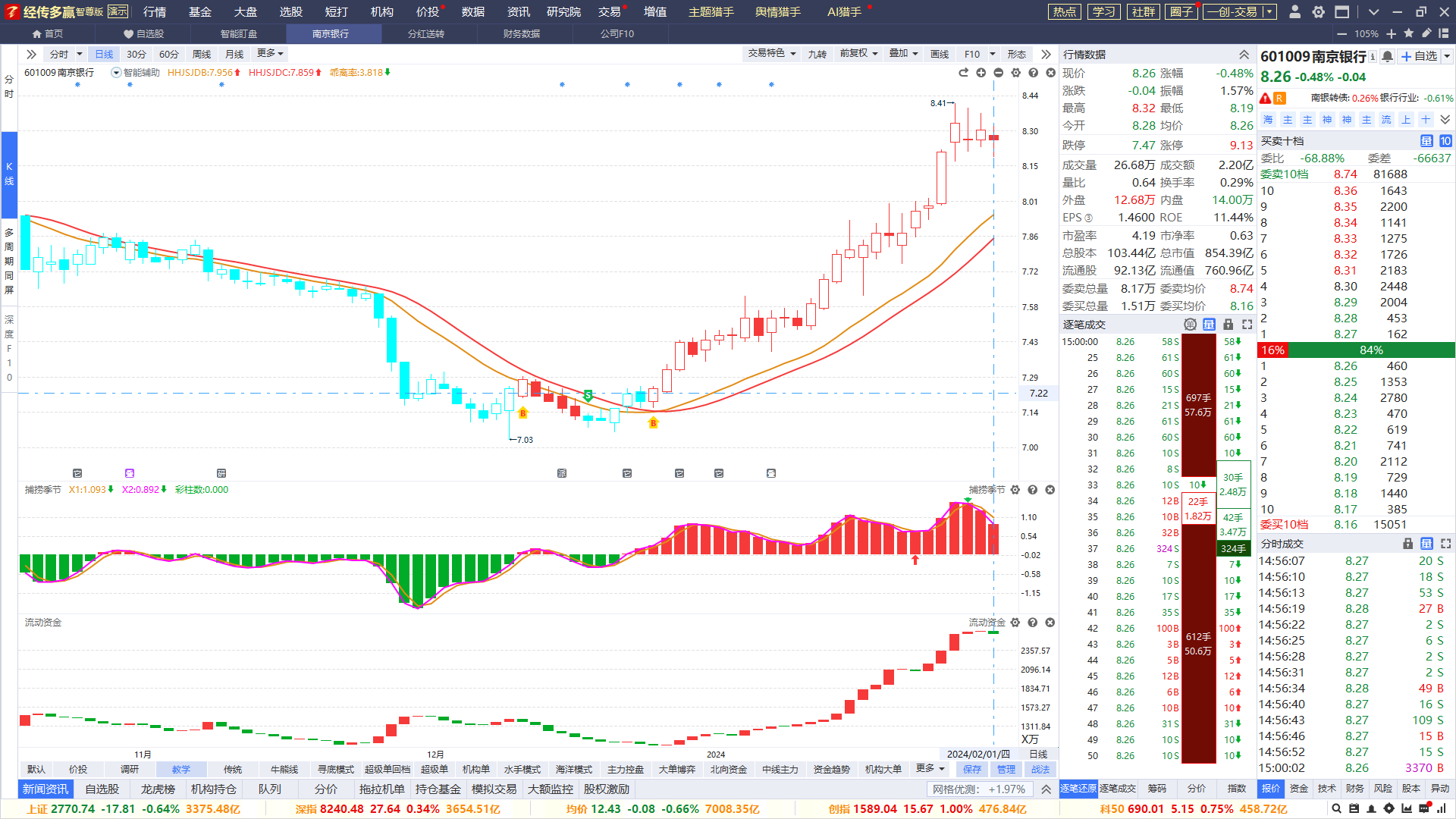
Task: Switch to the 龙虎榜 bottom tab
Action: pos(158,789)
